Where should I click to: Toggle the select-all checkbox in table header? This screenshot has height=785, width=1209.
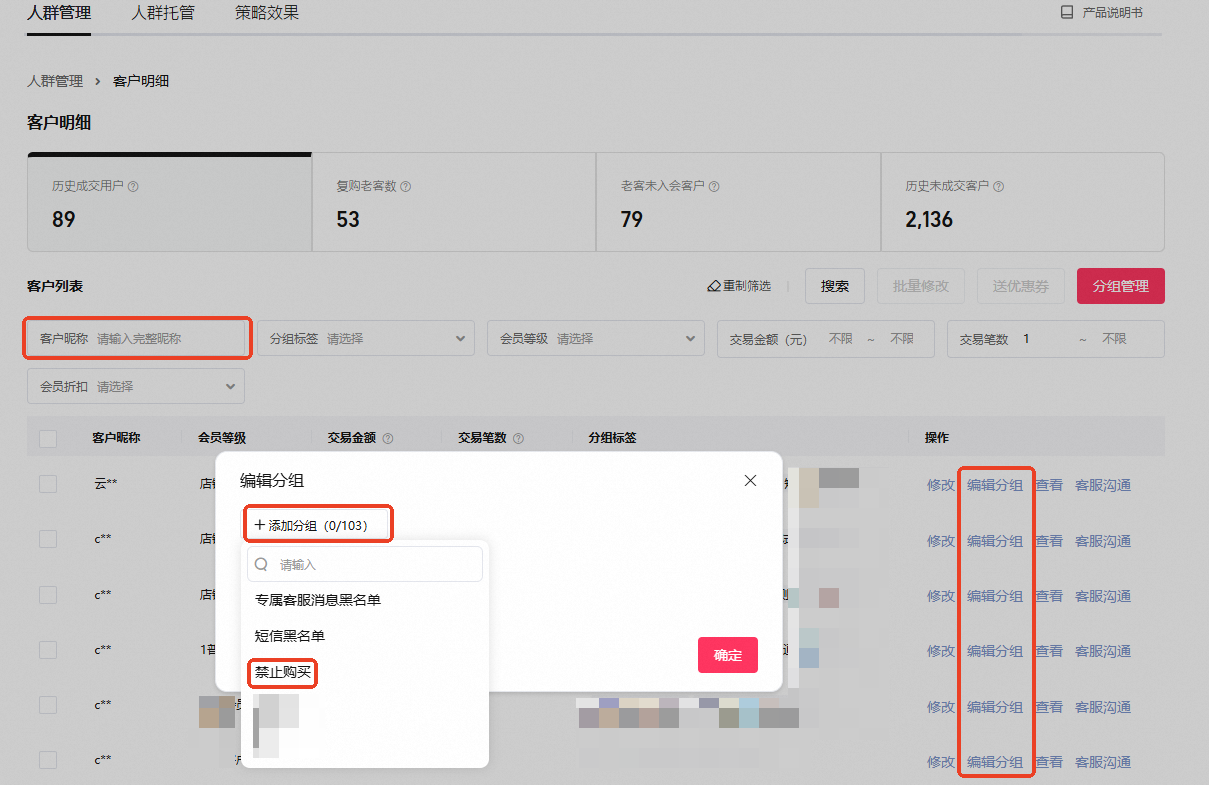(x=48, y=438)
